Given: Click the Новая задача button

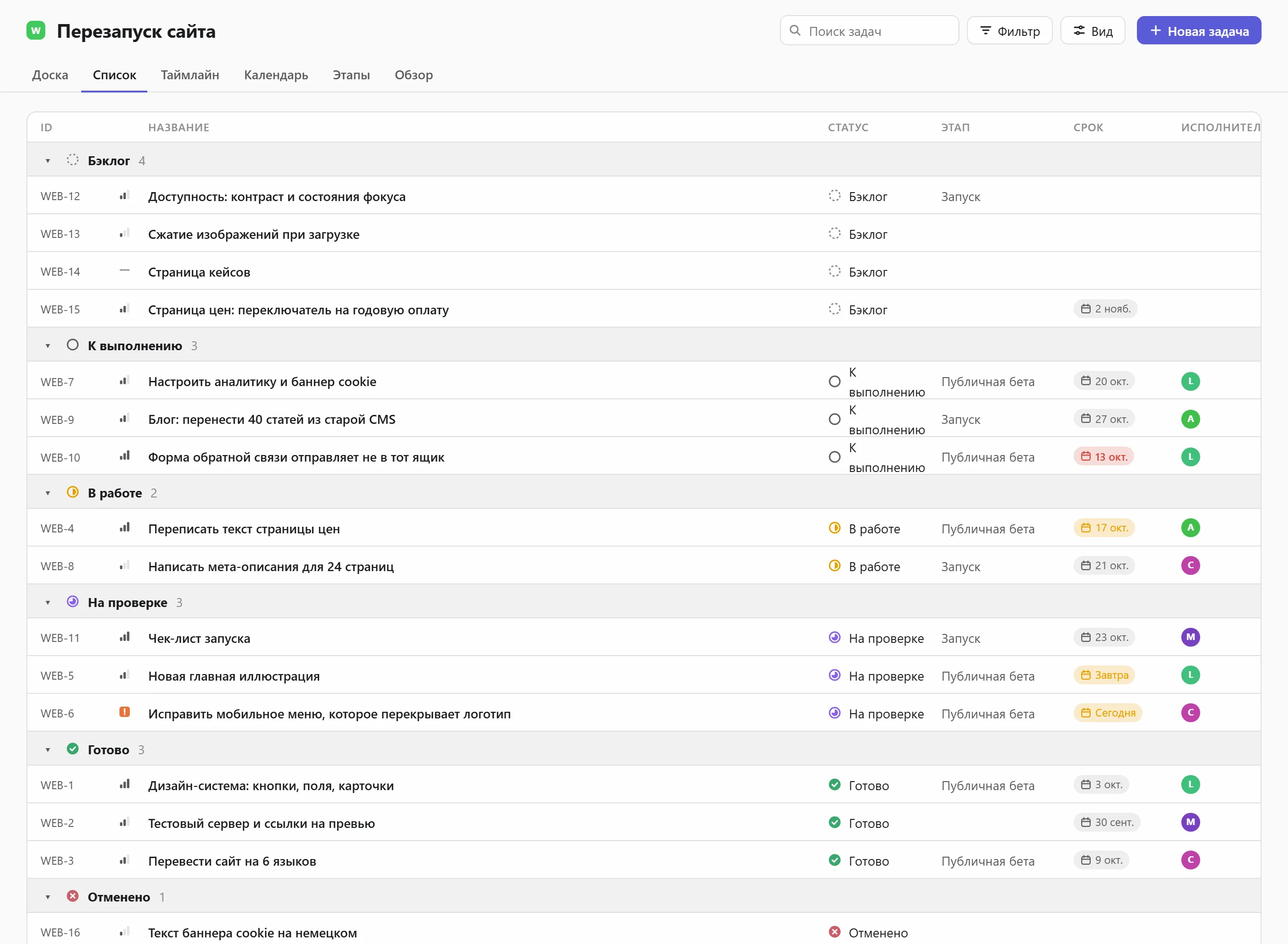Looking at the screenshot, I should 1199,31.
